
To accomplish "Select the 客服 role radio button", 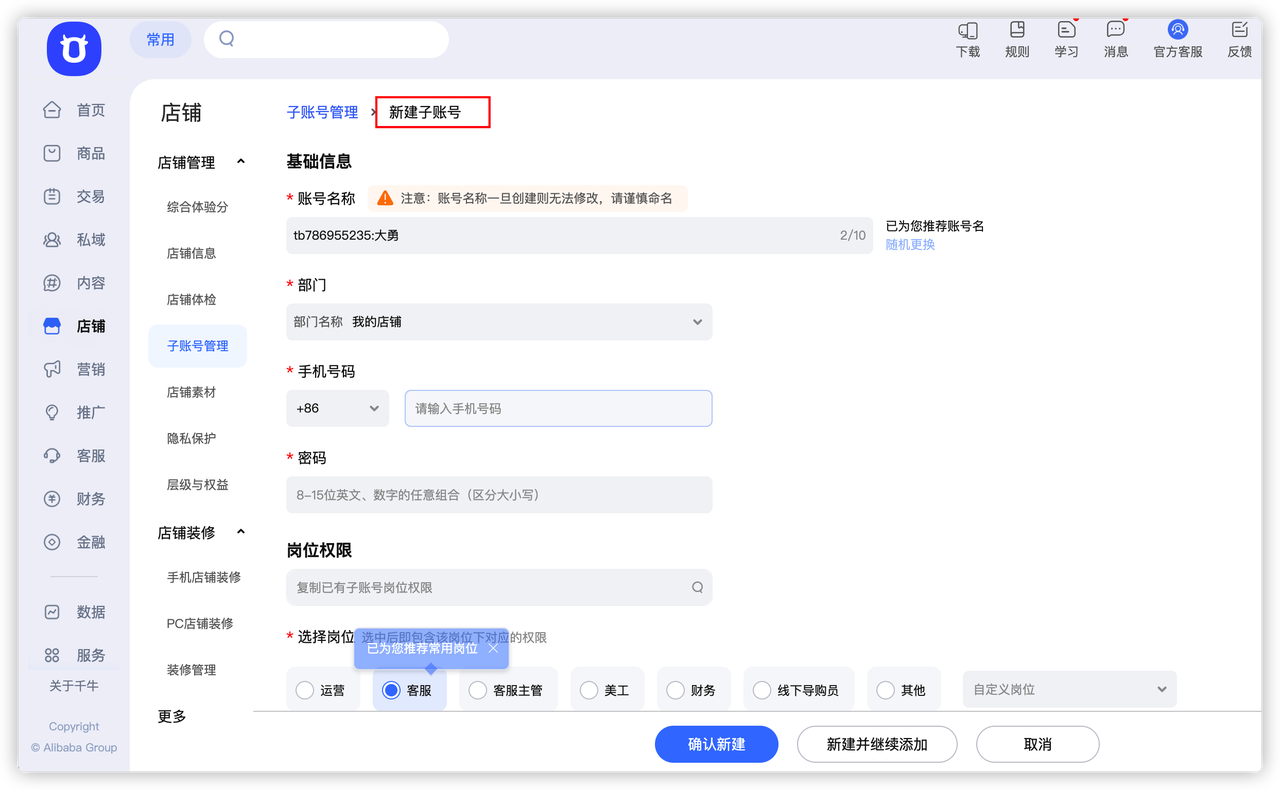I will pyautogui.click(x=391, y=690).
